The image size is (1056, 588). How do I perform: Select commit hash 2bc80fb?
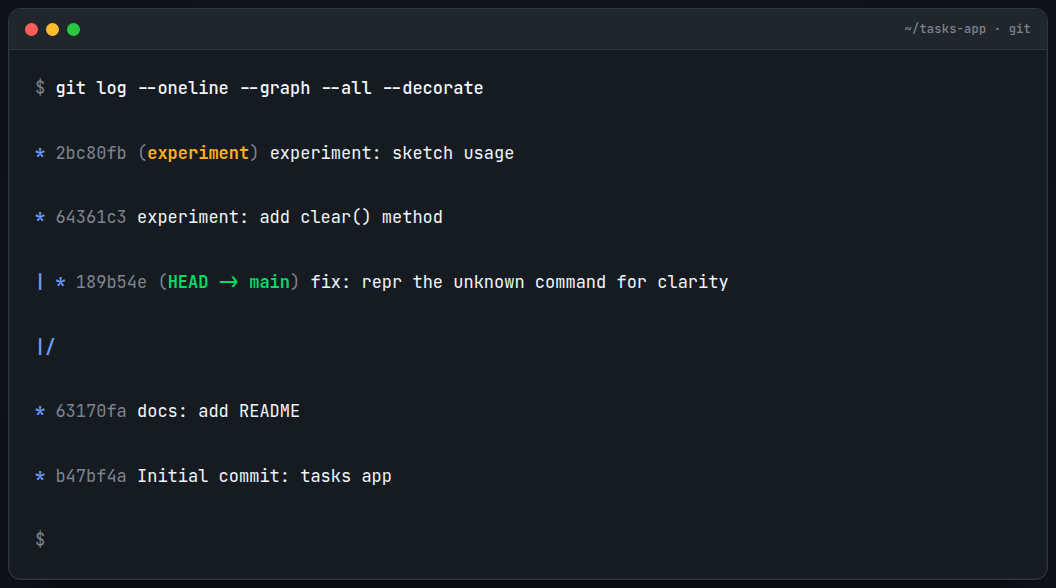pos(91,154)
